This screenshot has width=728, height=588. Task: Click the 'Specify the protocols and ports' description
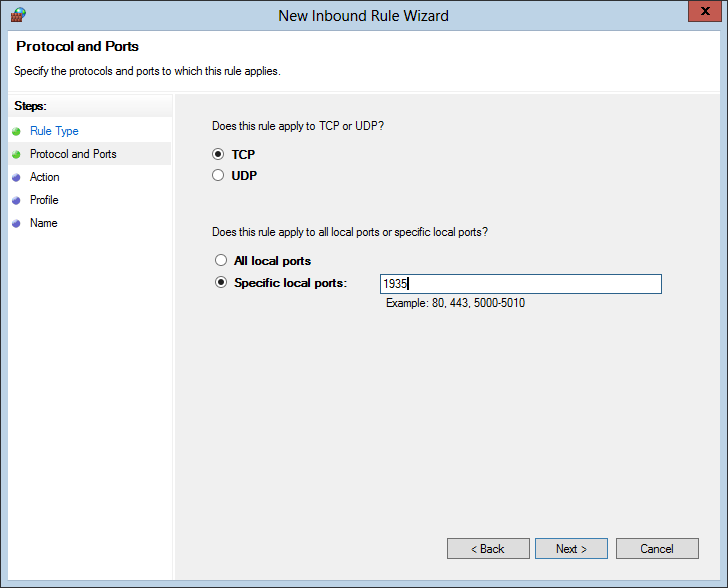click(147, 71)
